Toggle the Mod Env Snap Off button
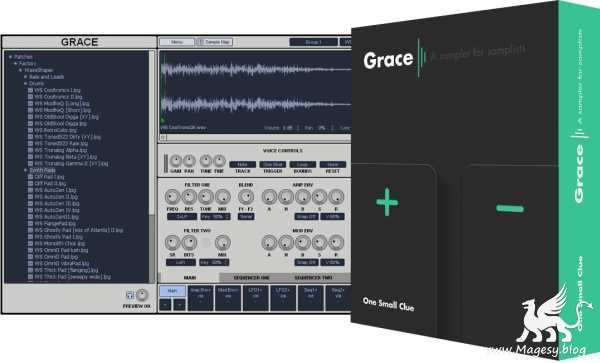Viewport: 600px width, 363px height. click(306, 262)
